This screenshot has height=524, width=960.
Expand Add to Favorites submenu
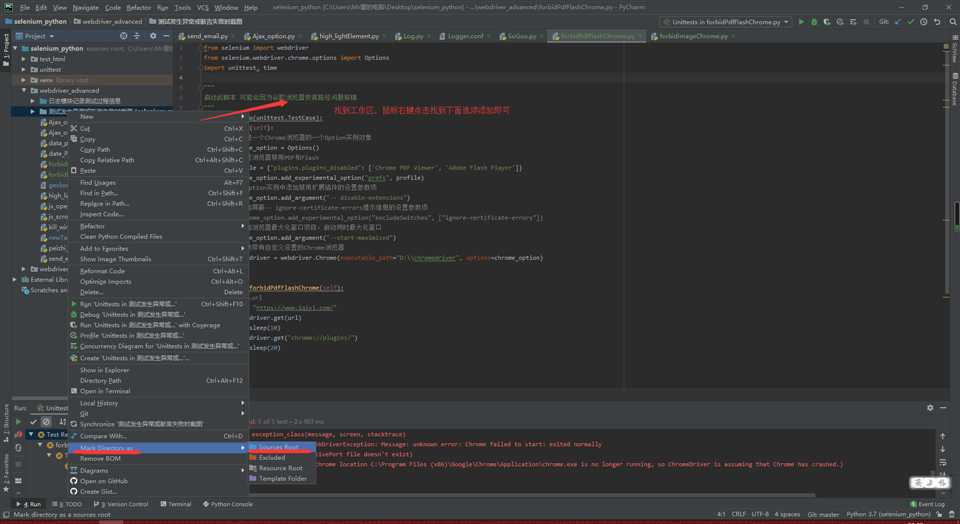pyautogui.click(x=159, y=249)
